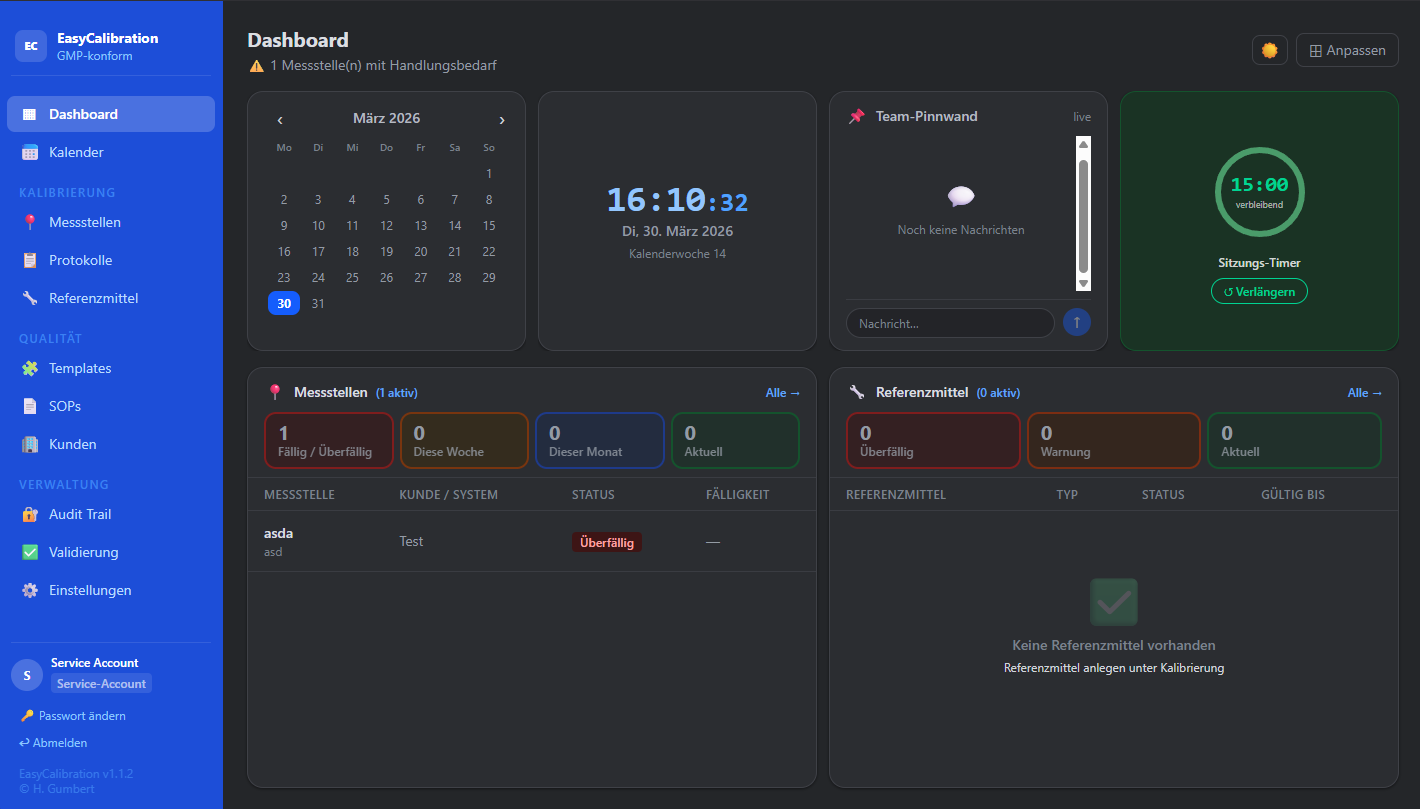This screenshot has width=1420, height=809.
Task: Click the Pinnwand scrollbar thumb
Action: point(1083,214)
